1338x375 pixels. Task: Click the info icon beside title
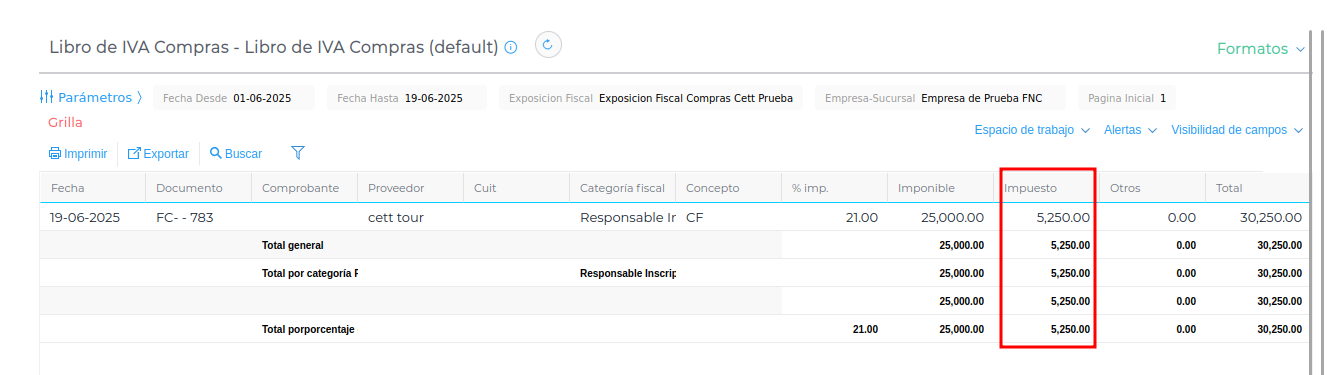[x=511, y=47]
